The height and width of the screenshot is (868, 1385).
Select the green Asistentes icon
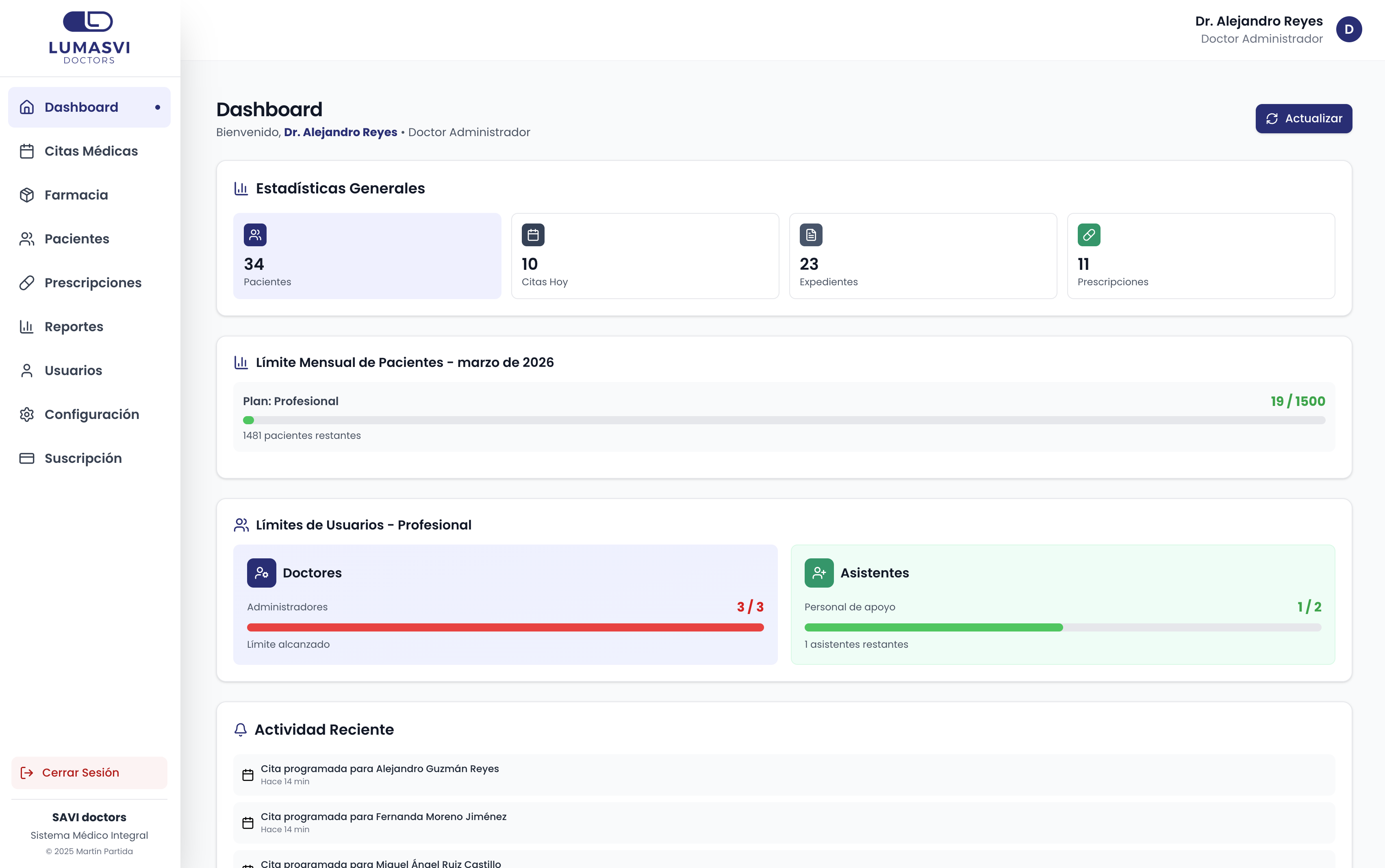pos(819,572)
